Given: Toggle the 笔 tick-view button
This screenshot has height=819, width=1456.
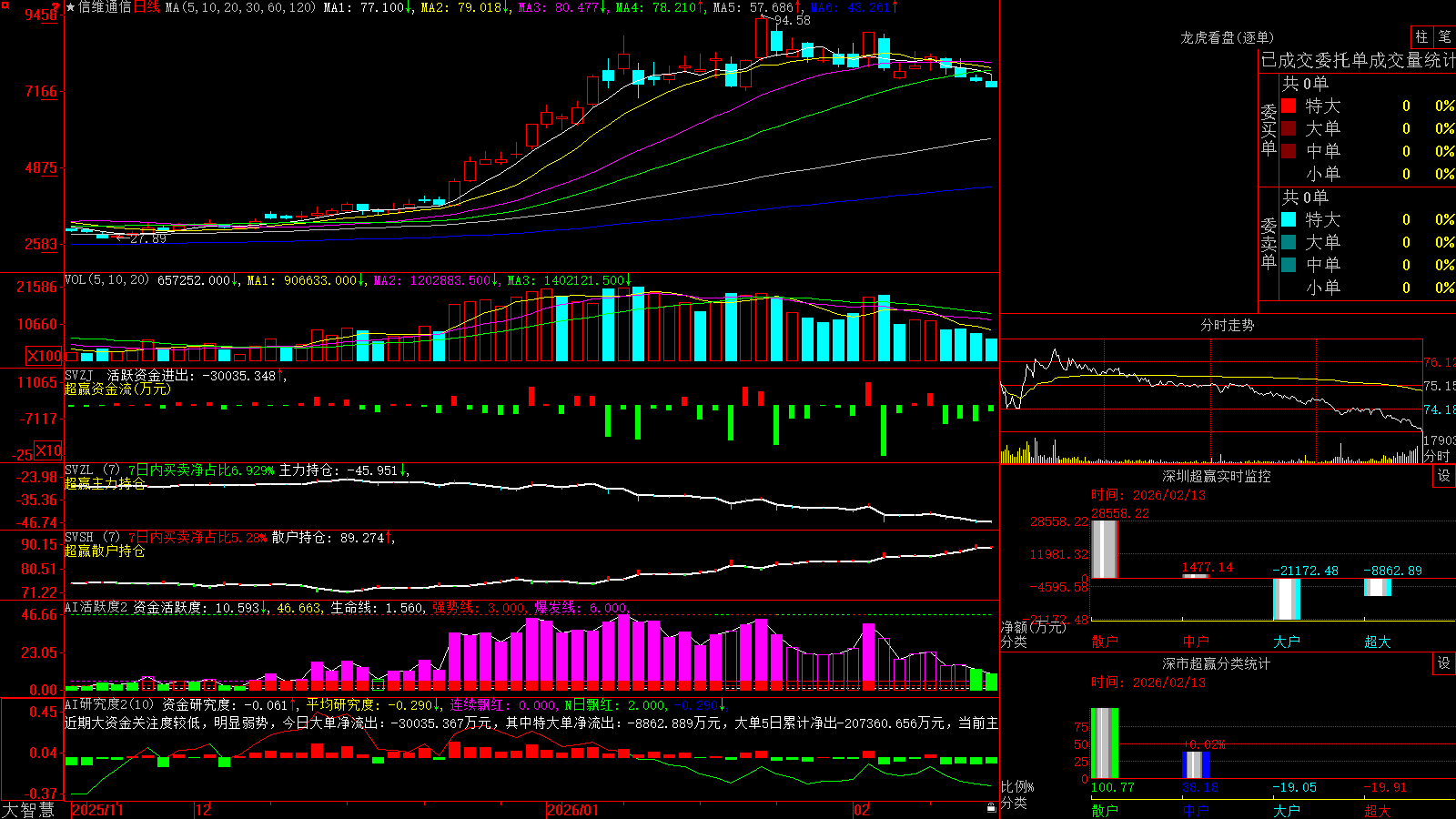Looking at the screenshot, I should pos(1444,37).
